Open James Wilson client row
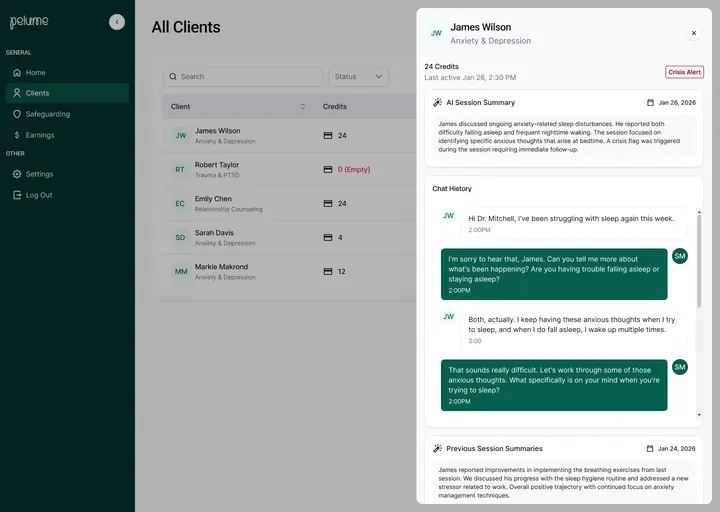Screen dimensions: 720x512 [x=289, y=135]
